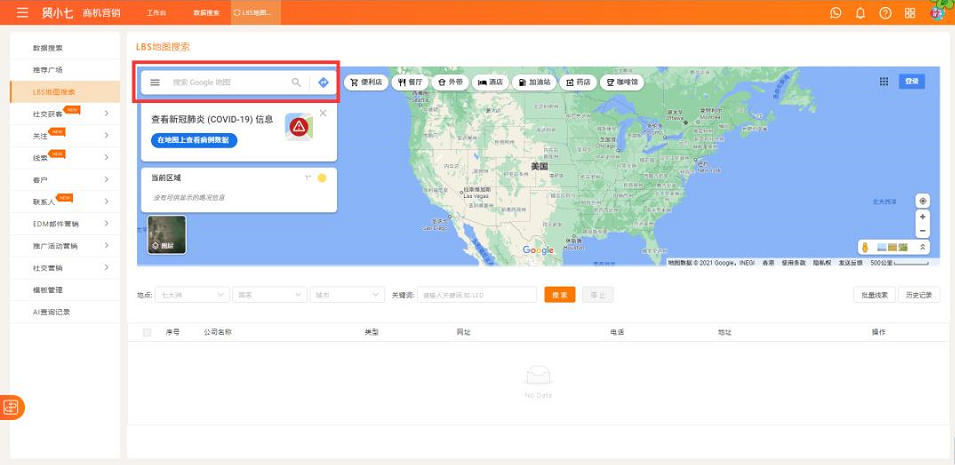Open the apps grid icon in the orange header
955x465 pixels.
tap(910, 13)
